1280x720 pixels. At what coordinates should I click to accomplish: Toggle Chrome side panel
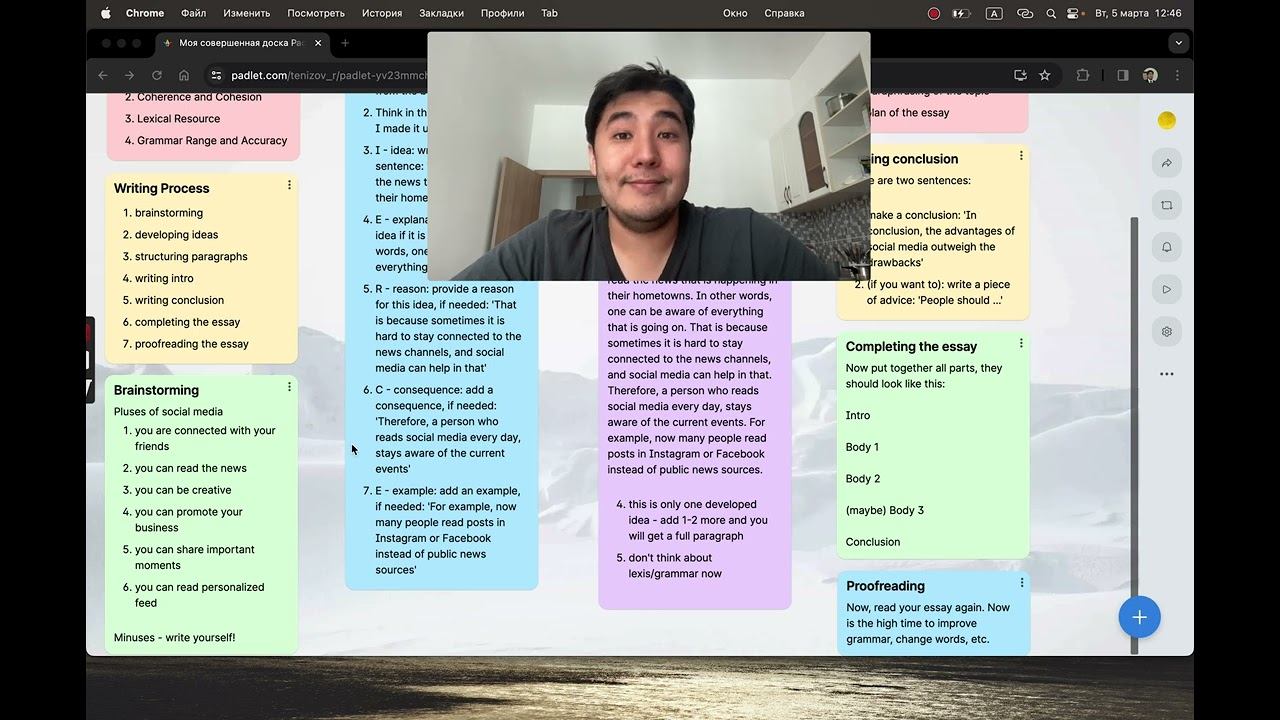pyautogui.click(x=1123, y=75)
